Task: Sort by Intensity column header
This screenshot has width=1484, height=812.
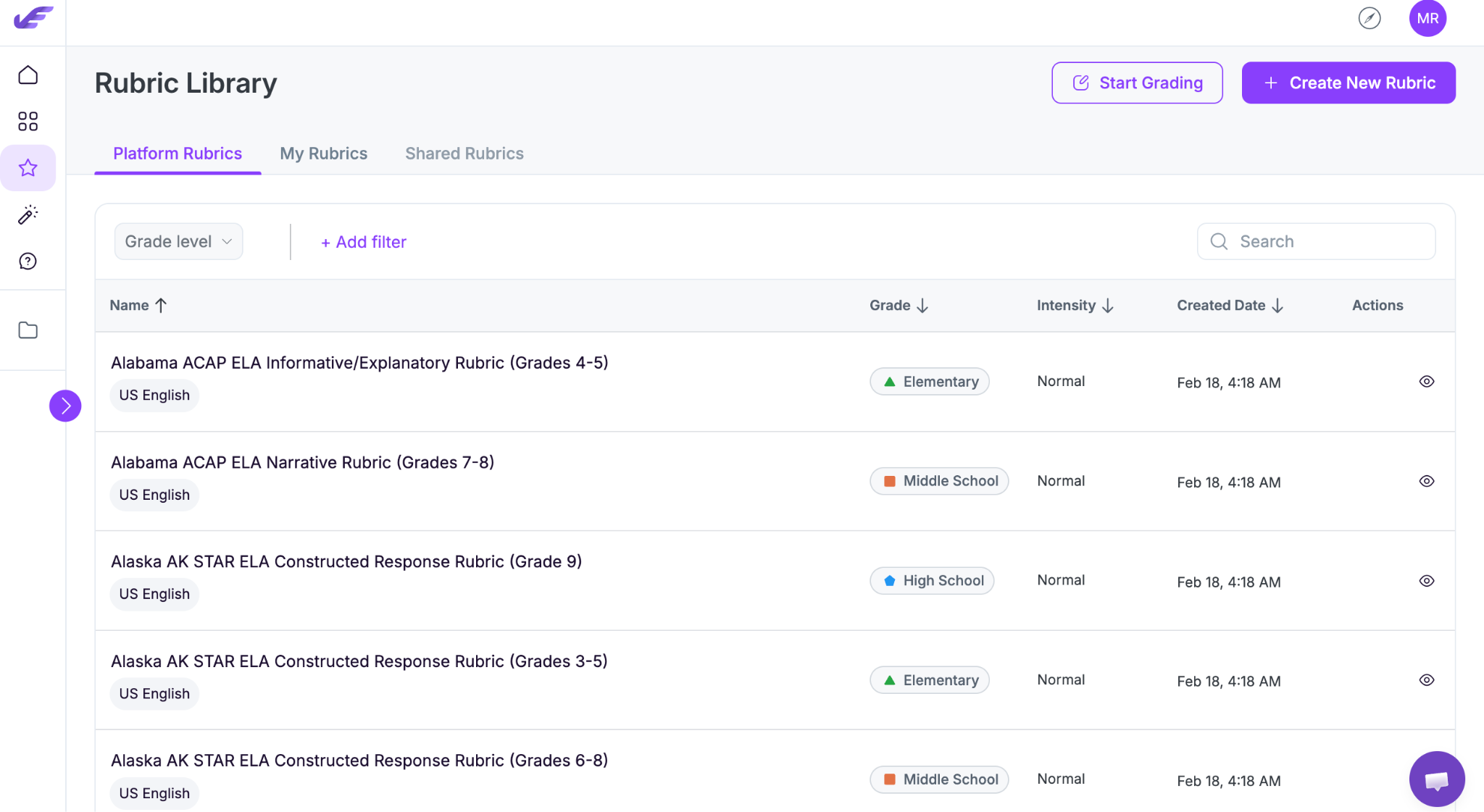Action: [1075, 306]
